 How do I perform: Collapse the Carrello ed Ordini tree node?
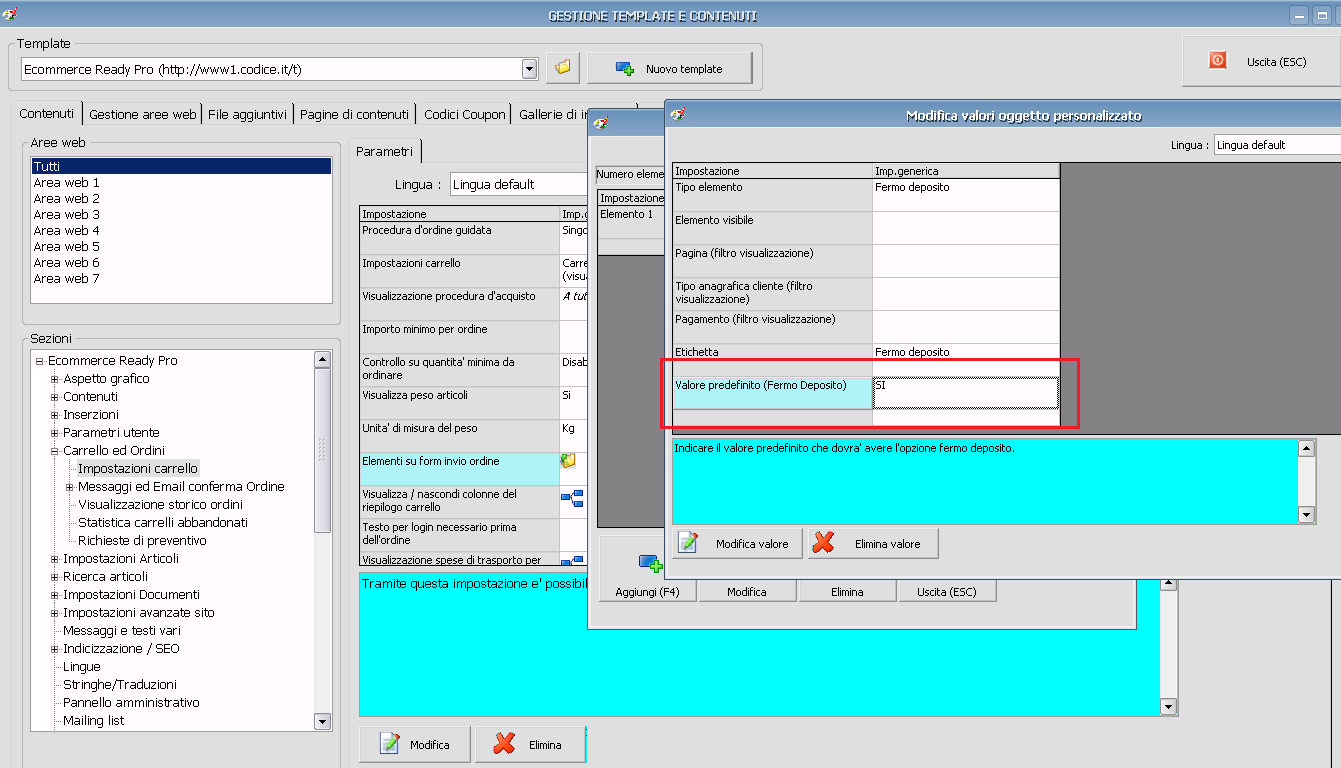click(x=55, y=451)
